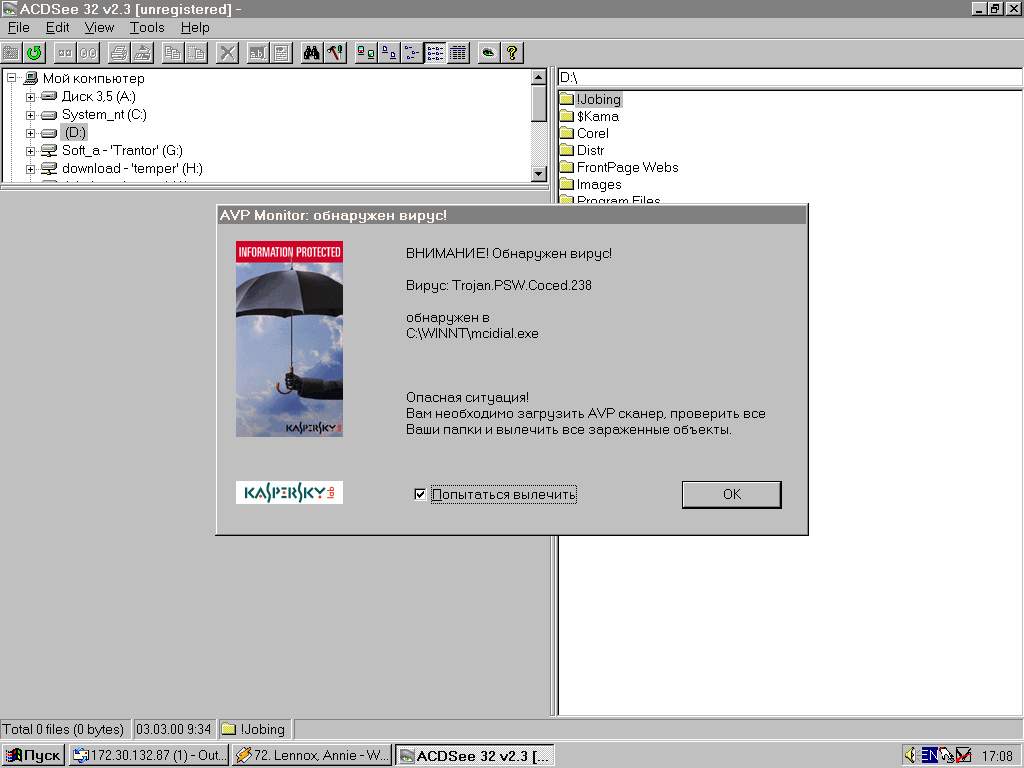Click the 17:08 clock in tray
Screen dimensions: 1024x768
click(997, 756)
